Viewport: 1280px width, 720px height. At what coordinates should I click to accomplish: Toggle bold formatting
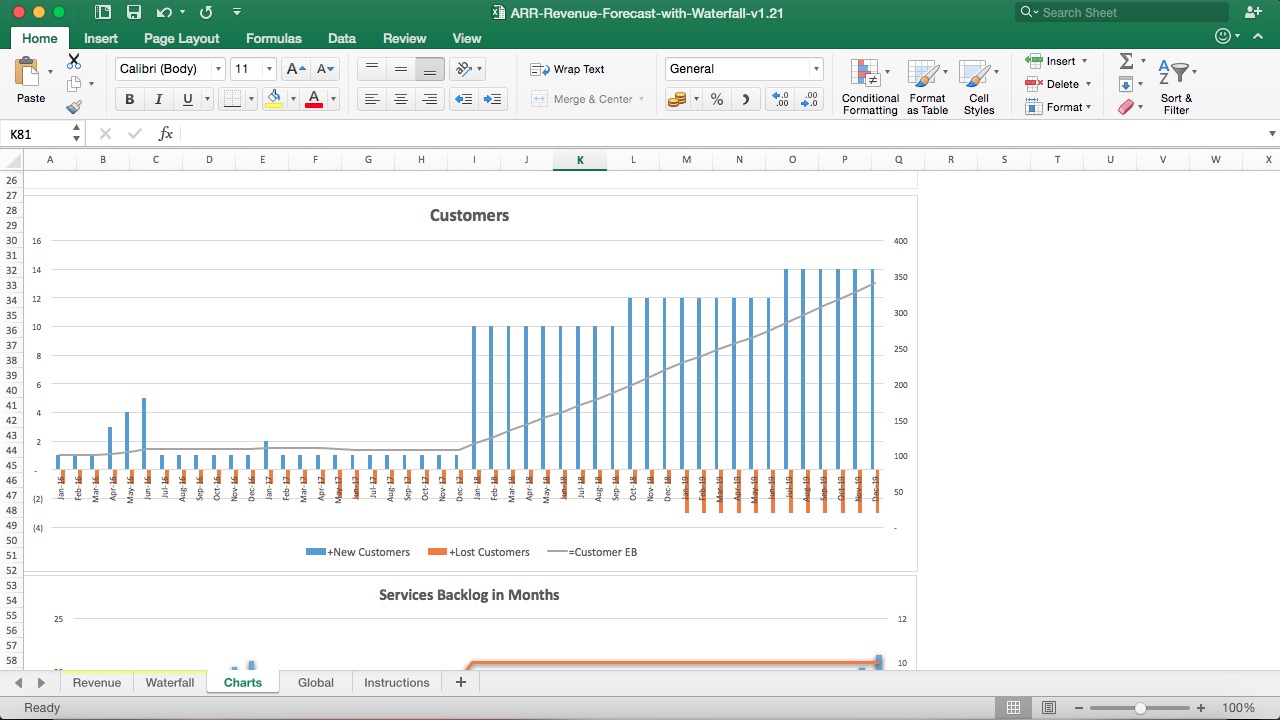pos(129,99)
